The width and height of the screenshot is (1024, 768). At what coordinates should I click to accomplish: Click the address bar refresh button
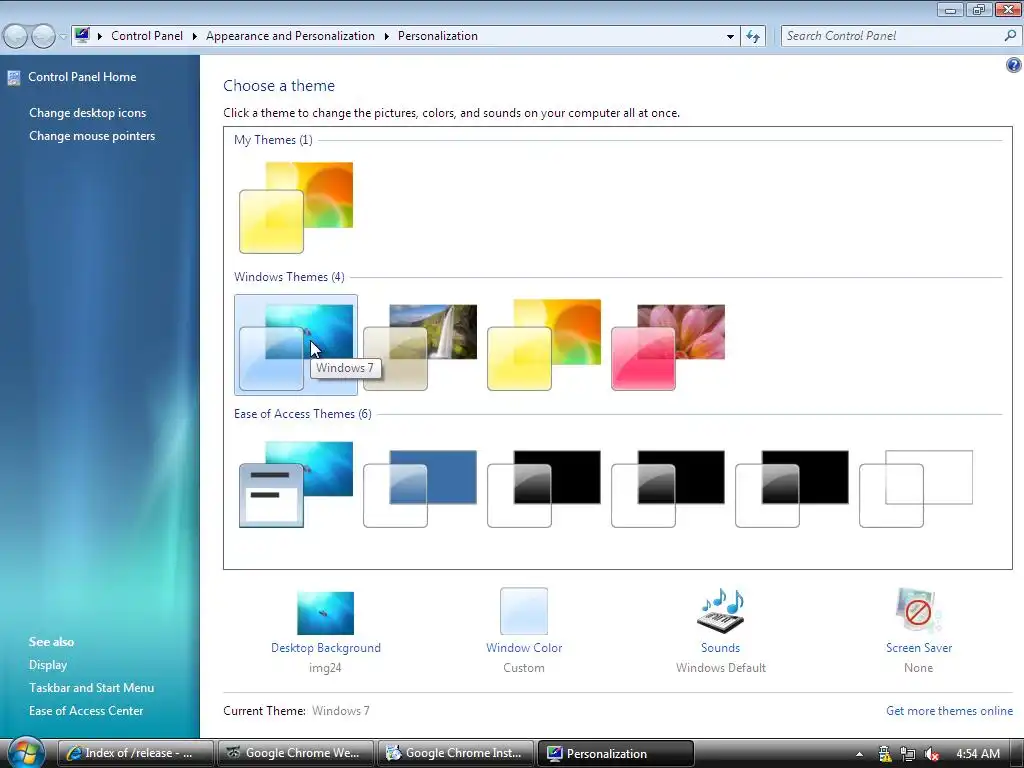(x=753, y=37)
